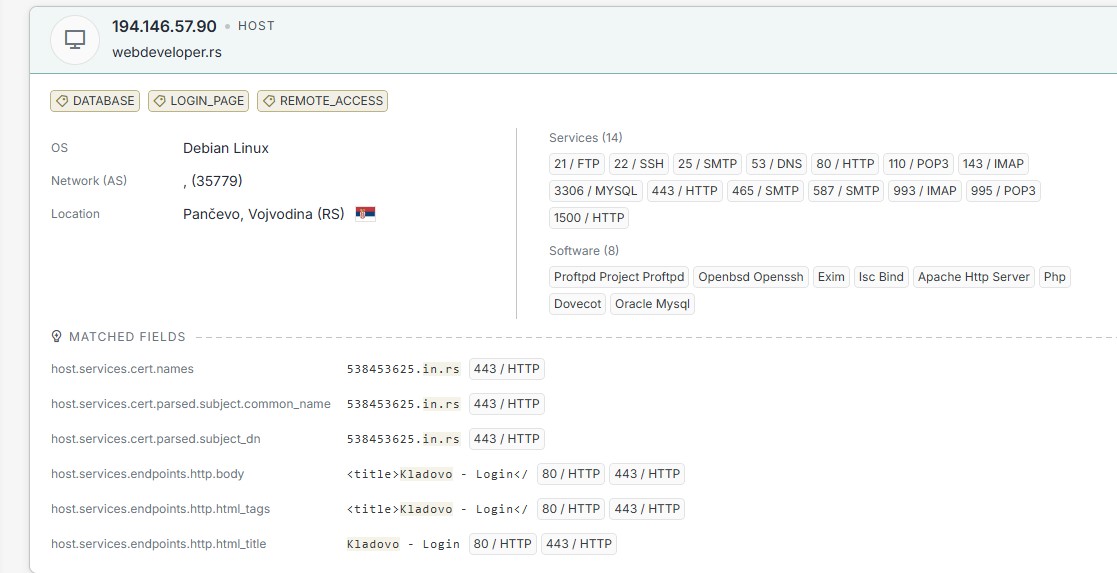Select Proftpd Project Proftpd software chip
1117x573 pixels.
619,277
